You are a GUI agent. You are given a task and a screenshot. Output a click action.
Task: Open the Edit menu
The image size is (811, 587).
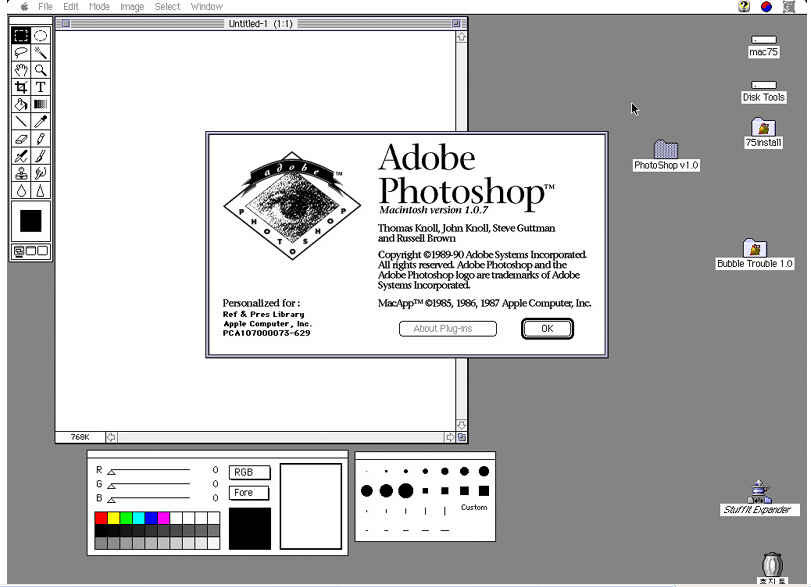tap(70, 7)
